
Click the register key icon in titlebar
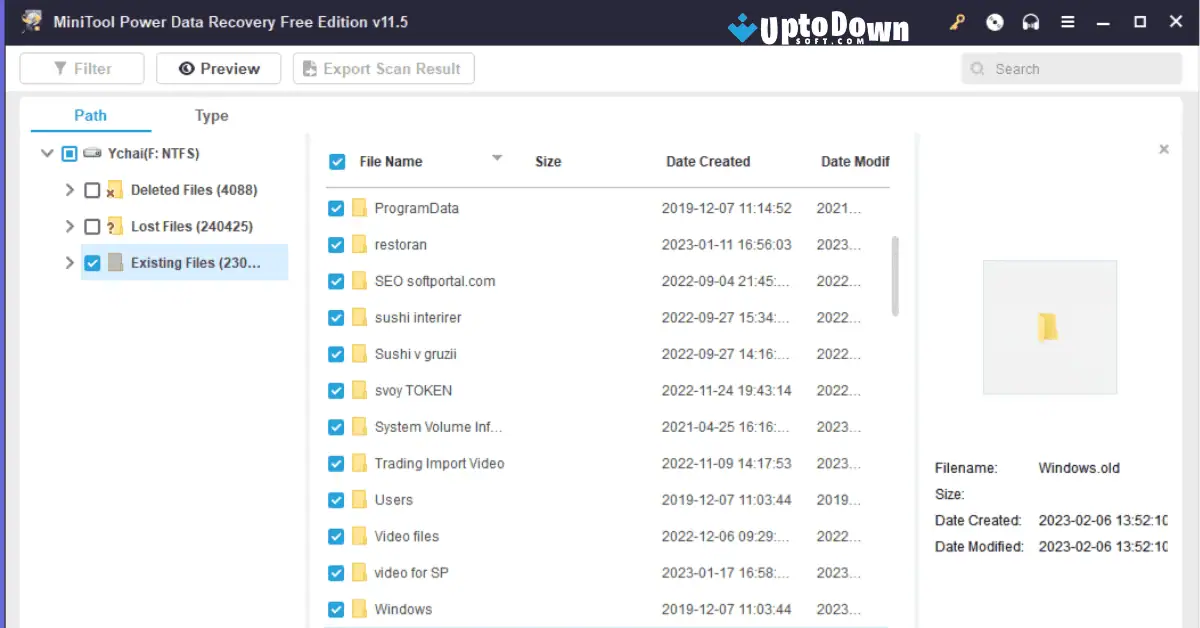point(957,21)
